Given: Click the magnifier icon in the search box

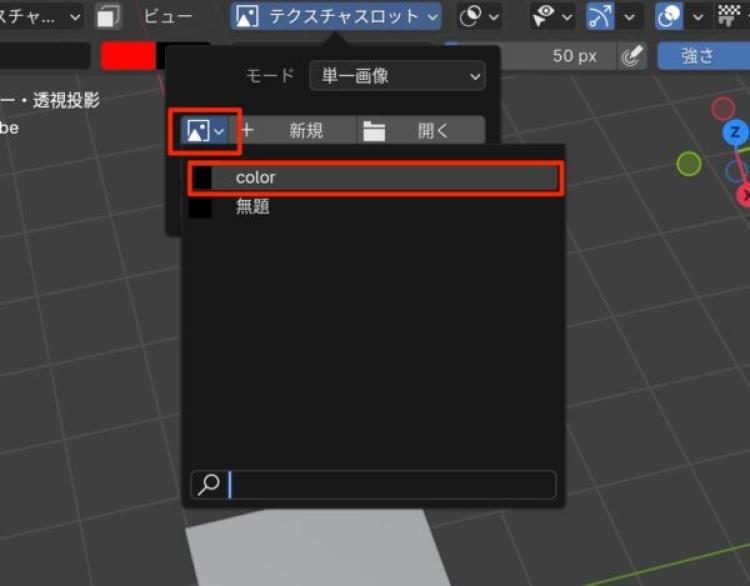Looking at the screenshot, I should coord(209,485).
